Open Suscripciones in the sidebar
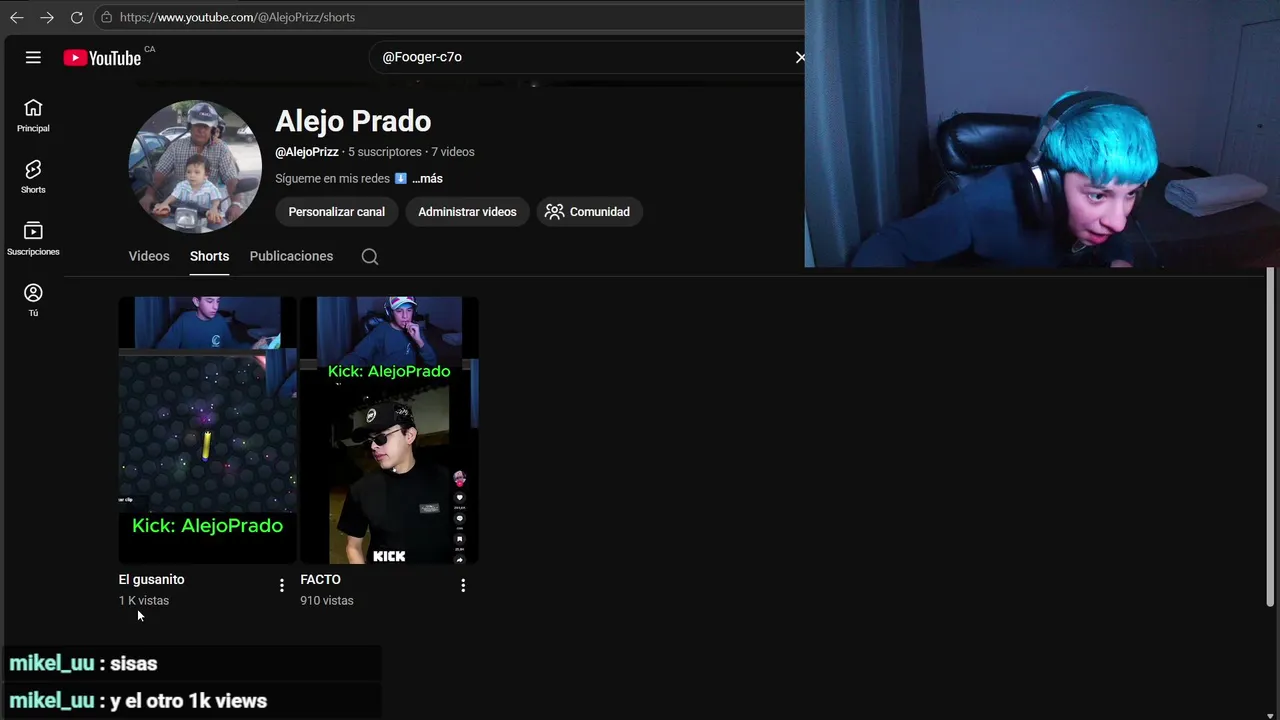 [33, 239]
